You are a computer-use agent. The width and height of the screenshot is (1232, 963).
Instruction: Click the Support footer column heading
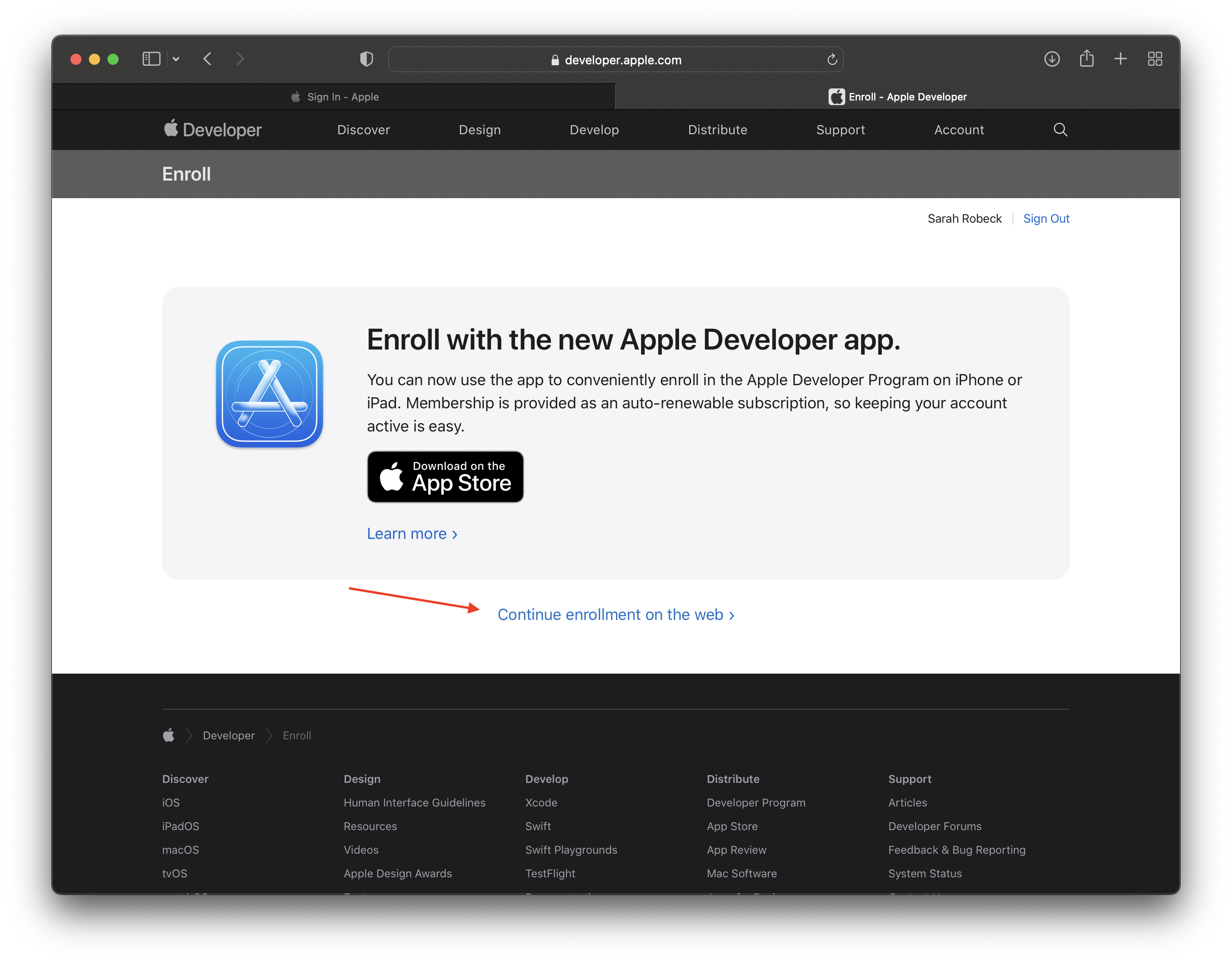click(x=910, y=779)
